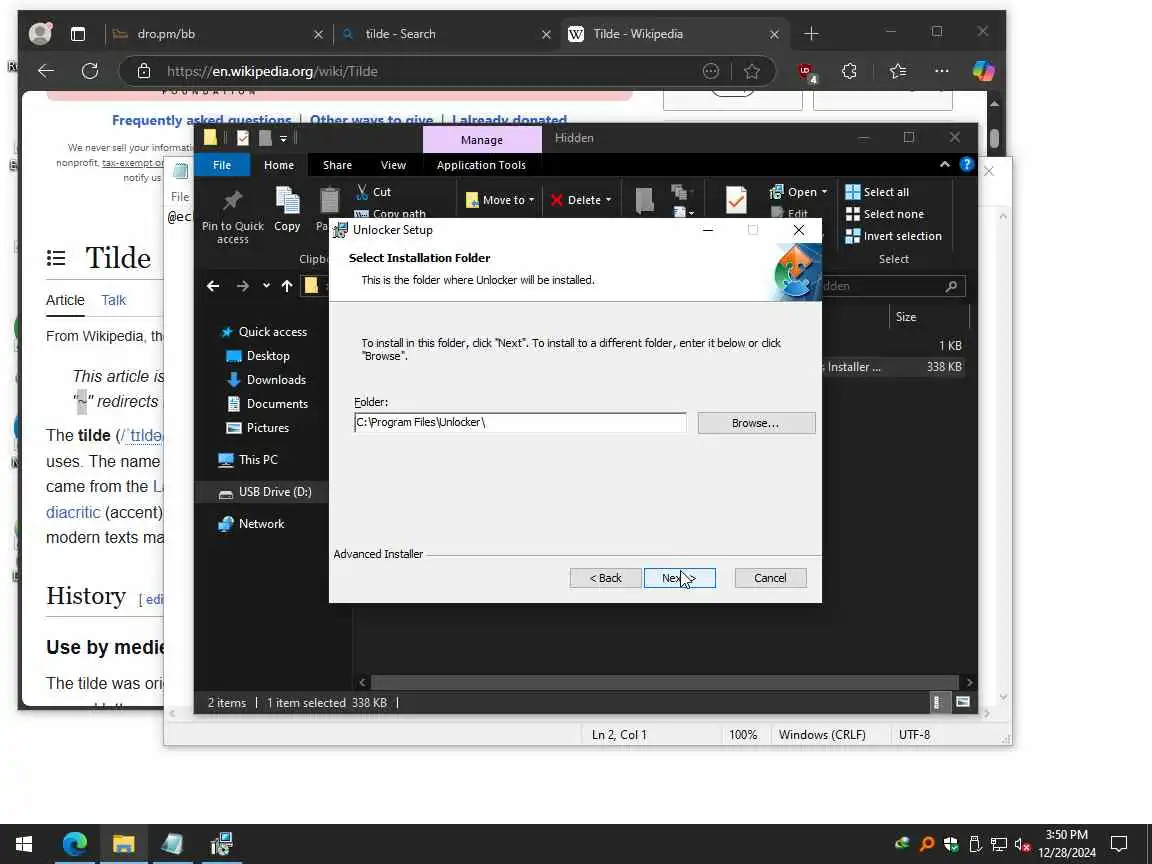Switch Explorer to details view icon

tap(937, 702)
